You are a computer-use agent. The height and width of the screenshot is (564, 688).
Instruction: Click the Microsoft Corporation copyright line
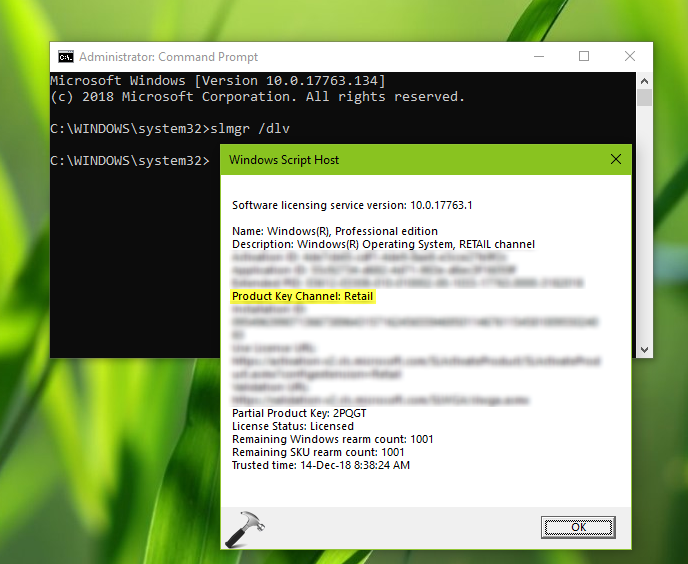click(x=258, y=97)
